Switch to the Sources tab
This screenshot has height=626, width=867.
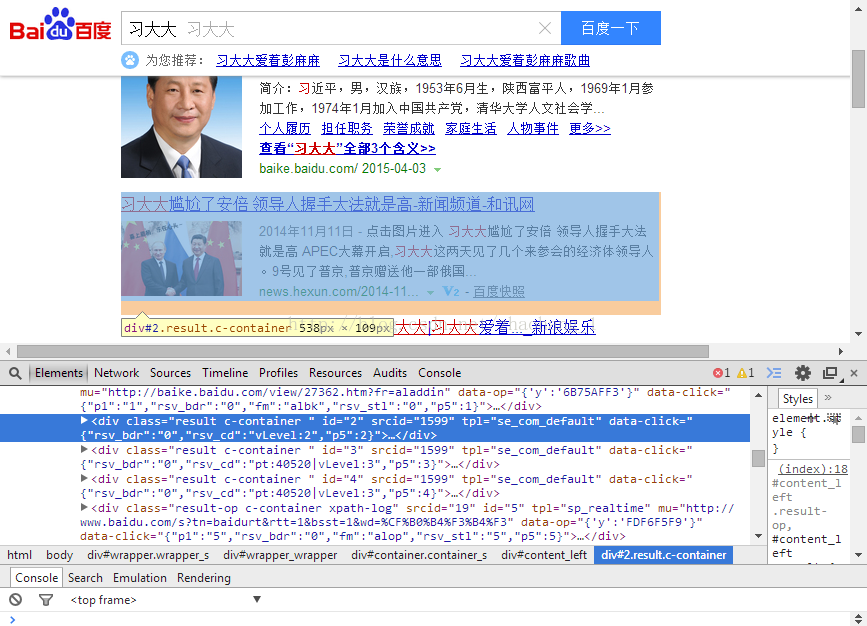(x=170, y=373)
